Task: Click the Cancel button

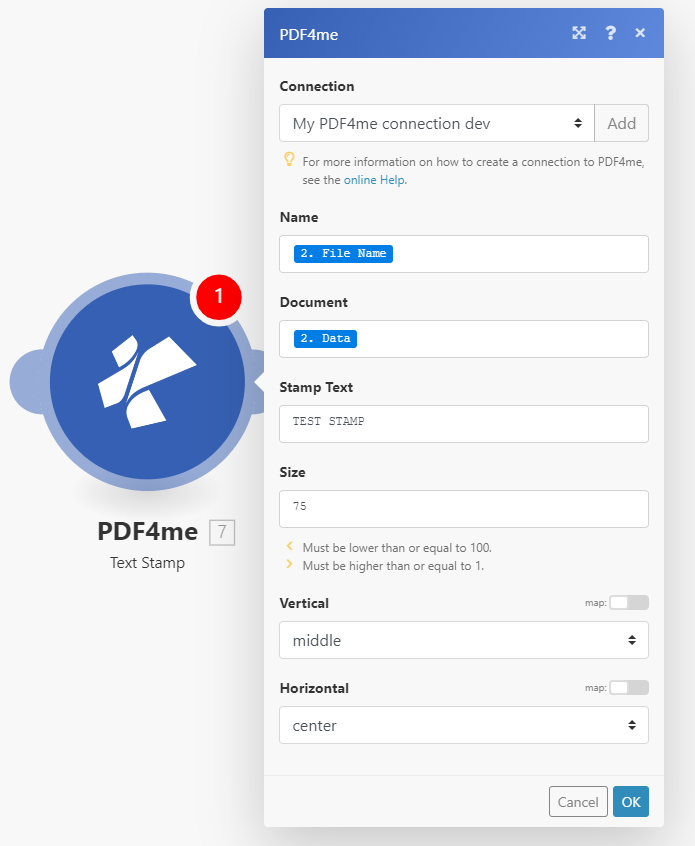Action: [x=578, y=802]
